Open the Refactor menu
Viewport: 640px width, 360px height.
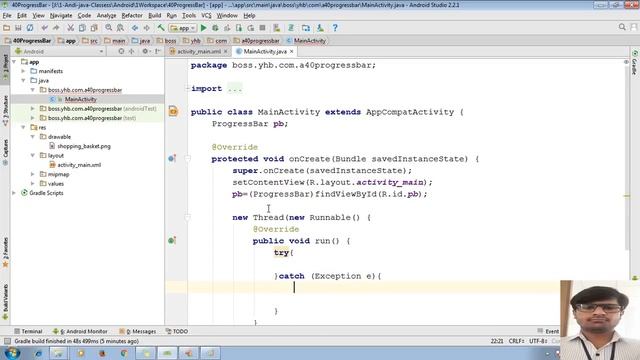click(132, 16)
